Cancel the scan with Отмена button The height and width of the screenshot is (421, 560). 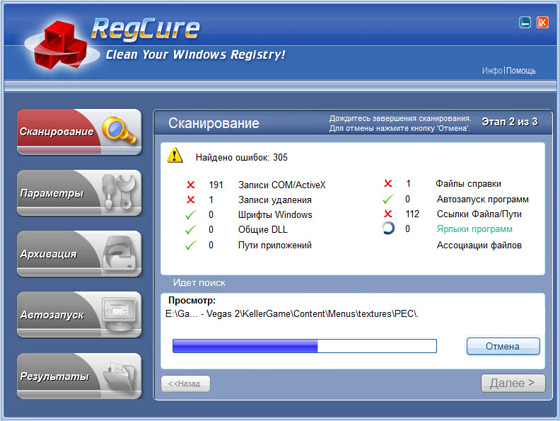[x=503, y=346]
